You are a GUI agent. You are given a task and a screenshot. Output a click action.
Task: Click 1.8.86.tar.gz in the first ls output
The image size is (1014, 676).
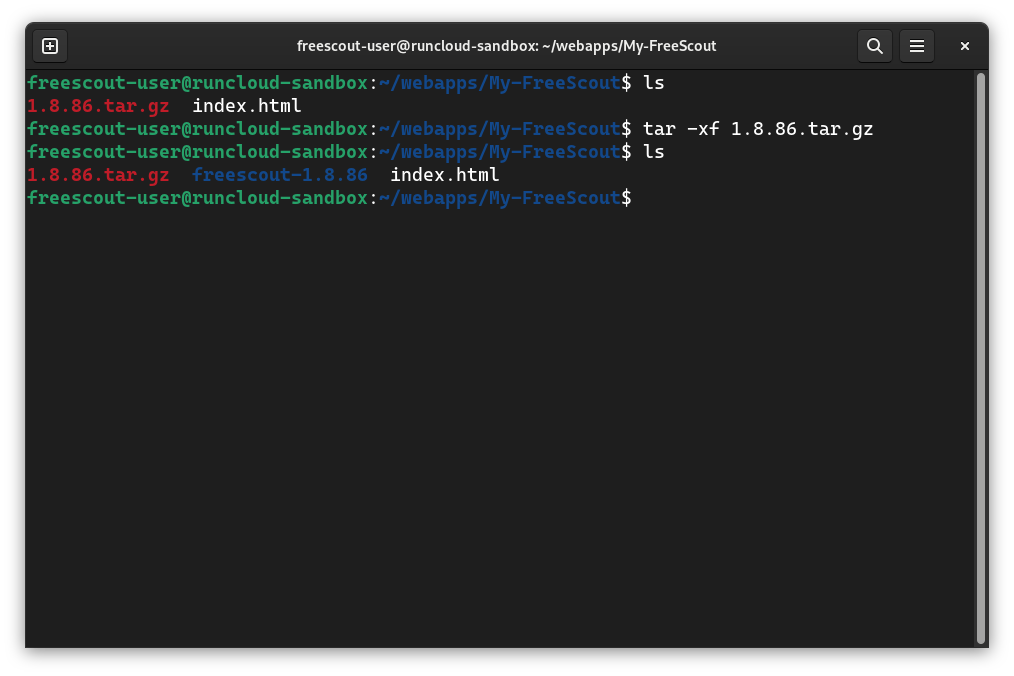[x=98, y=105]
